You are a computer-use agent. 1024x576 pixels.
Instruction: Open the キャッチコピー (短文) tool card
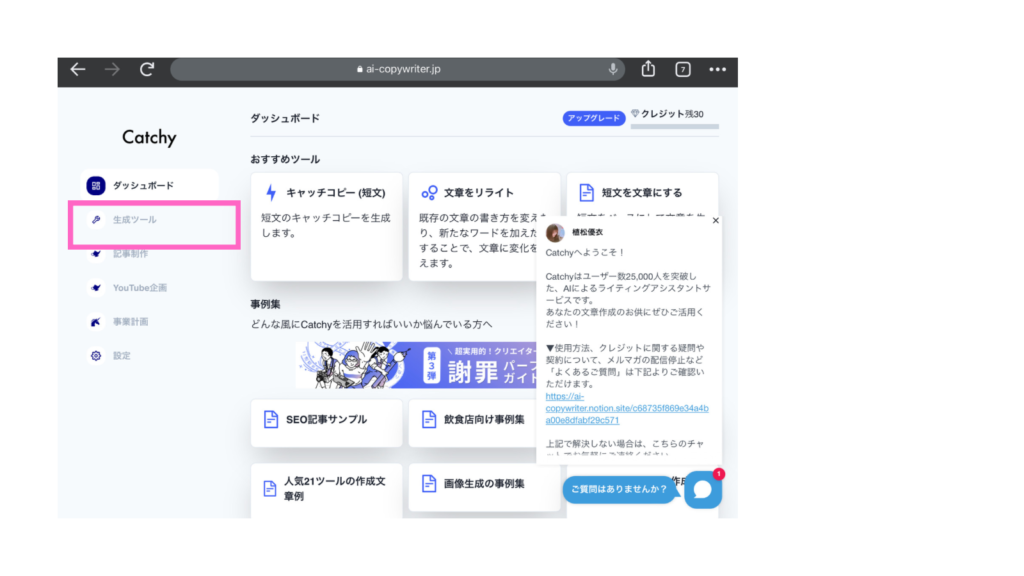327,227
